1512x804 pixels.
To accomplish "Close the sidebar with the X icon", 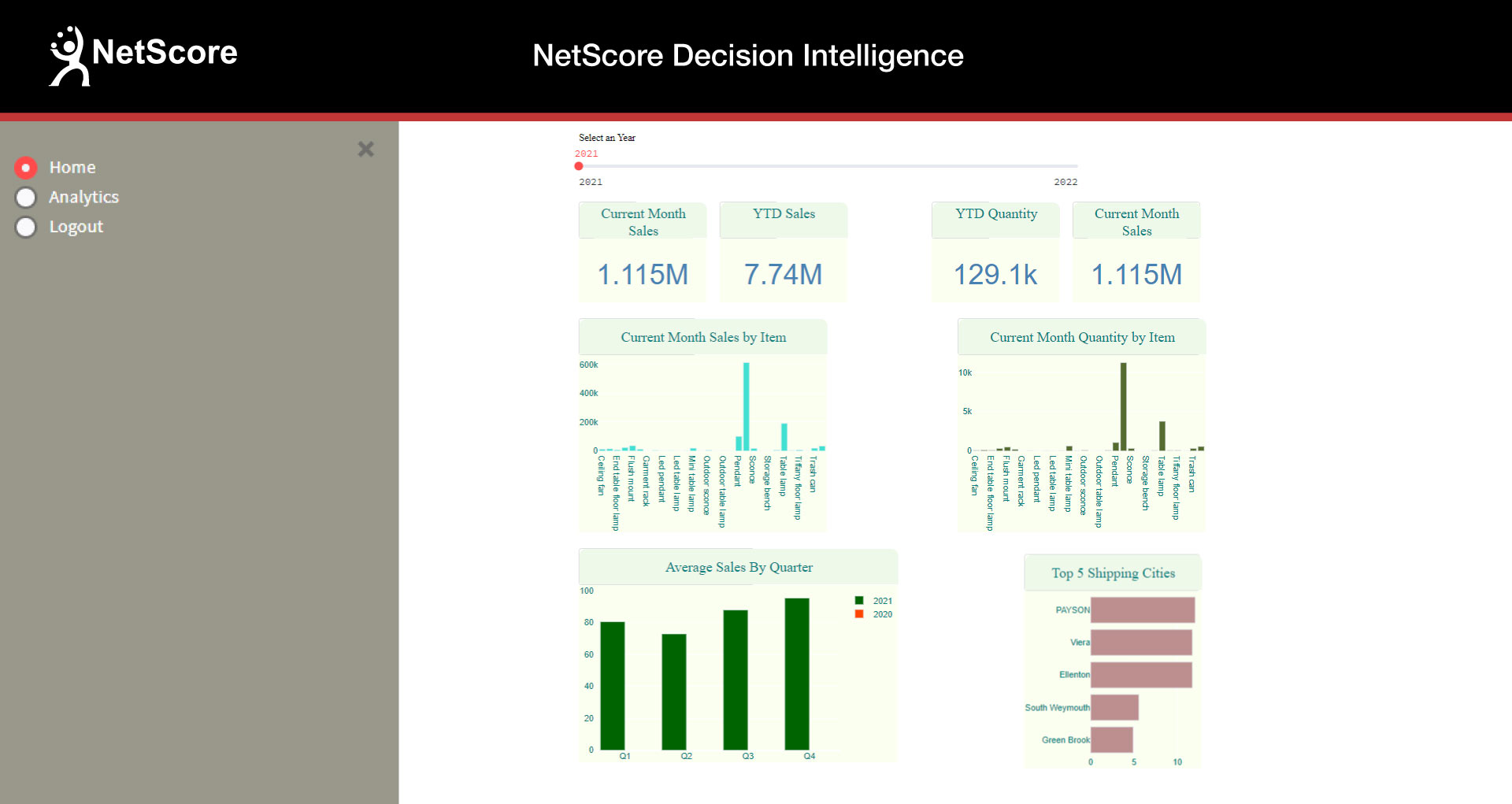I will click(x=365, y=149).
